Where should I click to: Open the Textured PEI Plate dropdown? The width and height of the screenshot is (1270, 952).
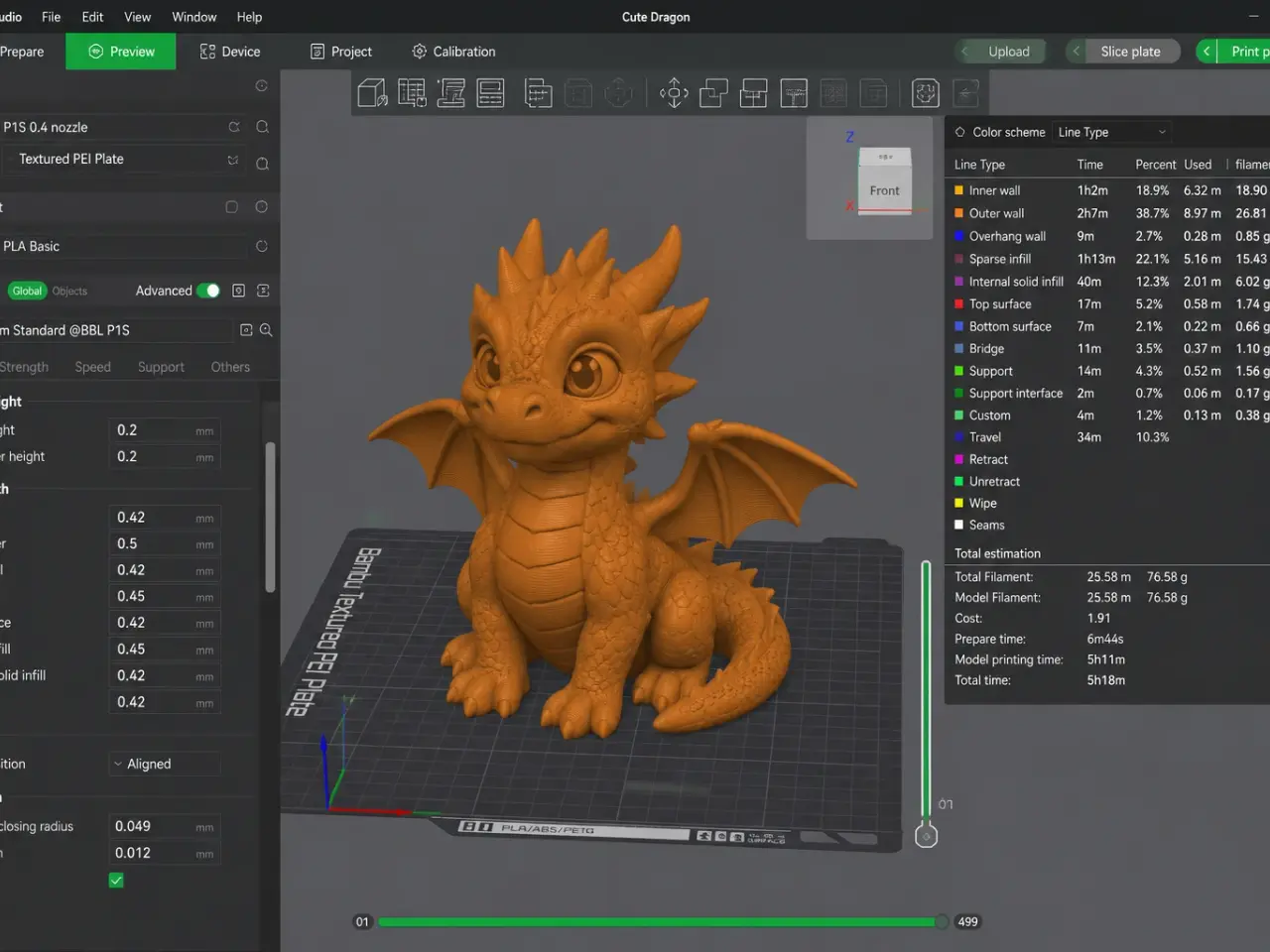pos(124,160)
